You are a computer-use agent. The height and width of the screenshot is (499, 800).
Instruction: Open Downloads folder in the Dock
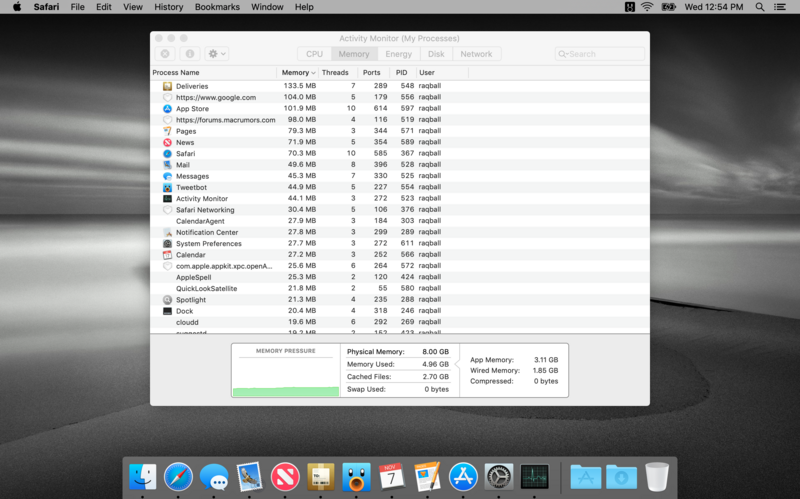[x=621, y=477]
